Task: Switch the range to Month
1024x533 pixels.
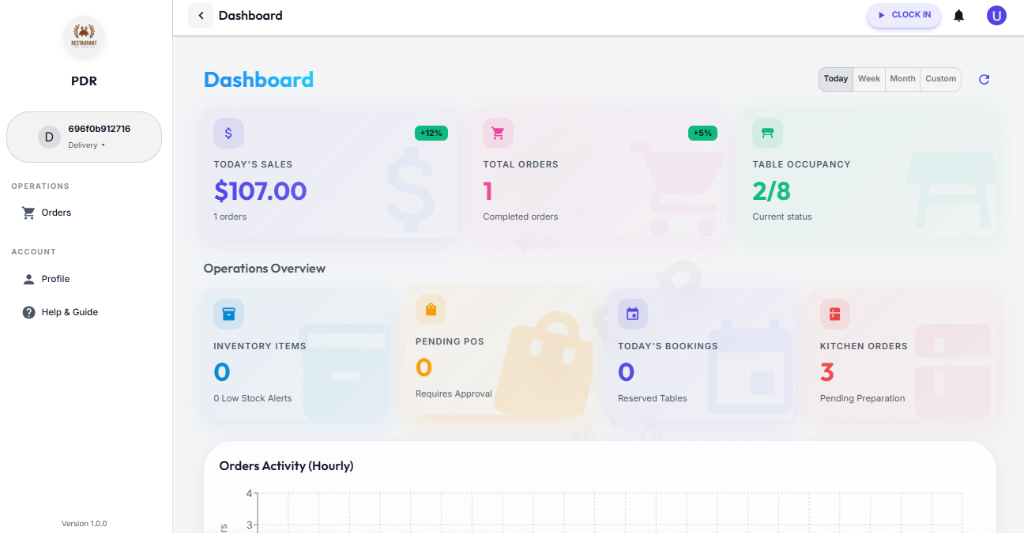Action: 902,79
